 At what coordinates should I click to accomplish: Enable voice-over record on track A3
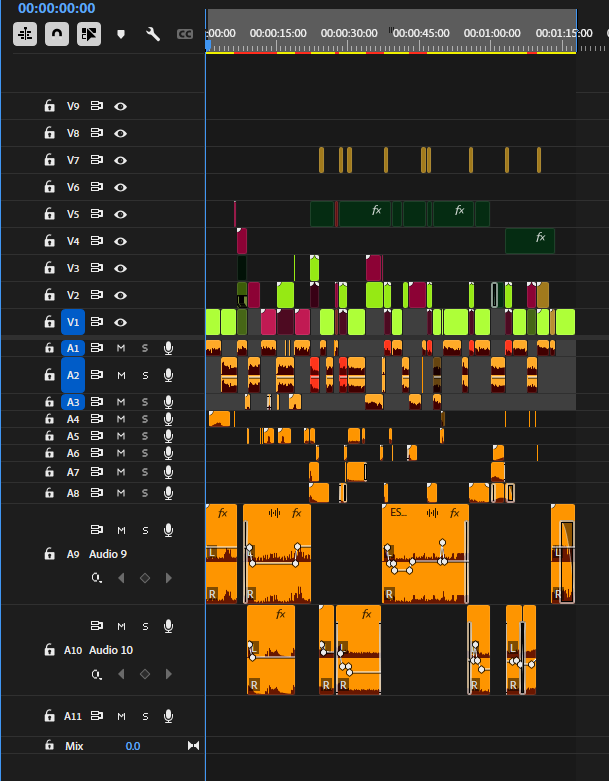(168, 402)
